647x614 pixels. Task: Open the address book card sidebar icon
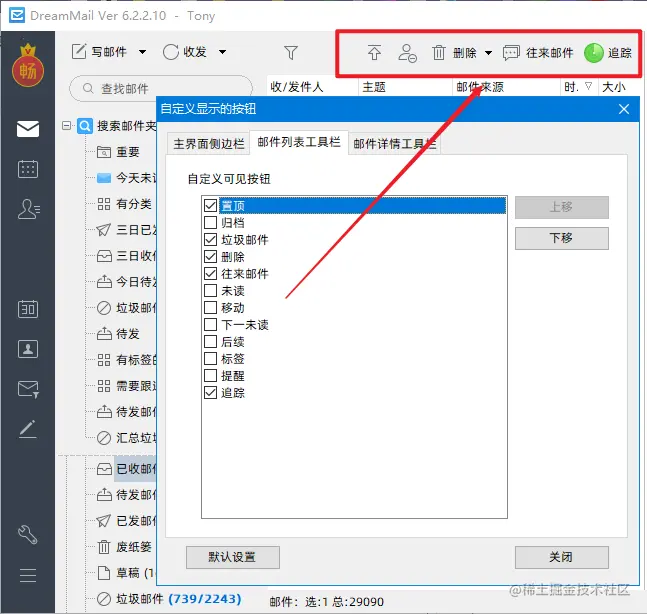(28, 349)
